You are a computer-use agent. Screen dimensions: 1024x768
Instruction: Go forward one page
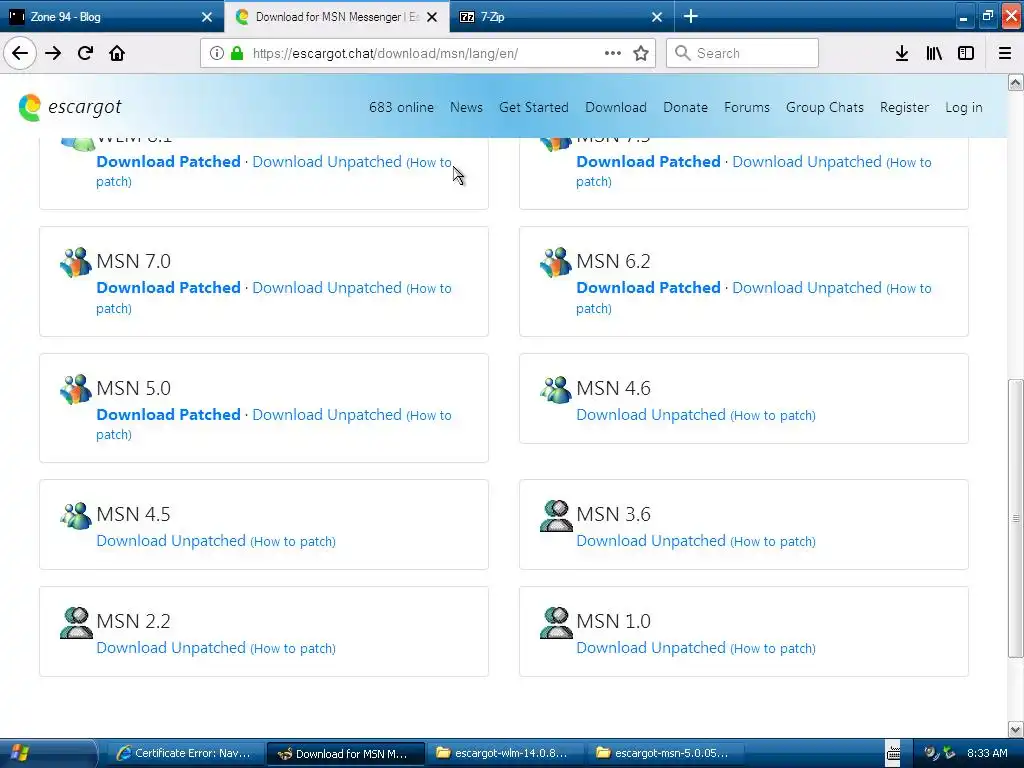tap(53, 53)
